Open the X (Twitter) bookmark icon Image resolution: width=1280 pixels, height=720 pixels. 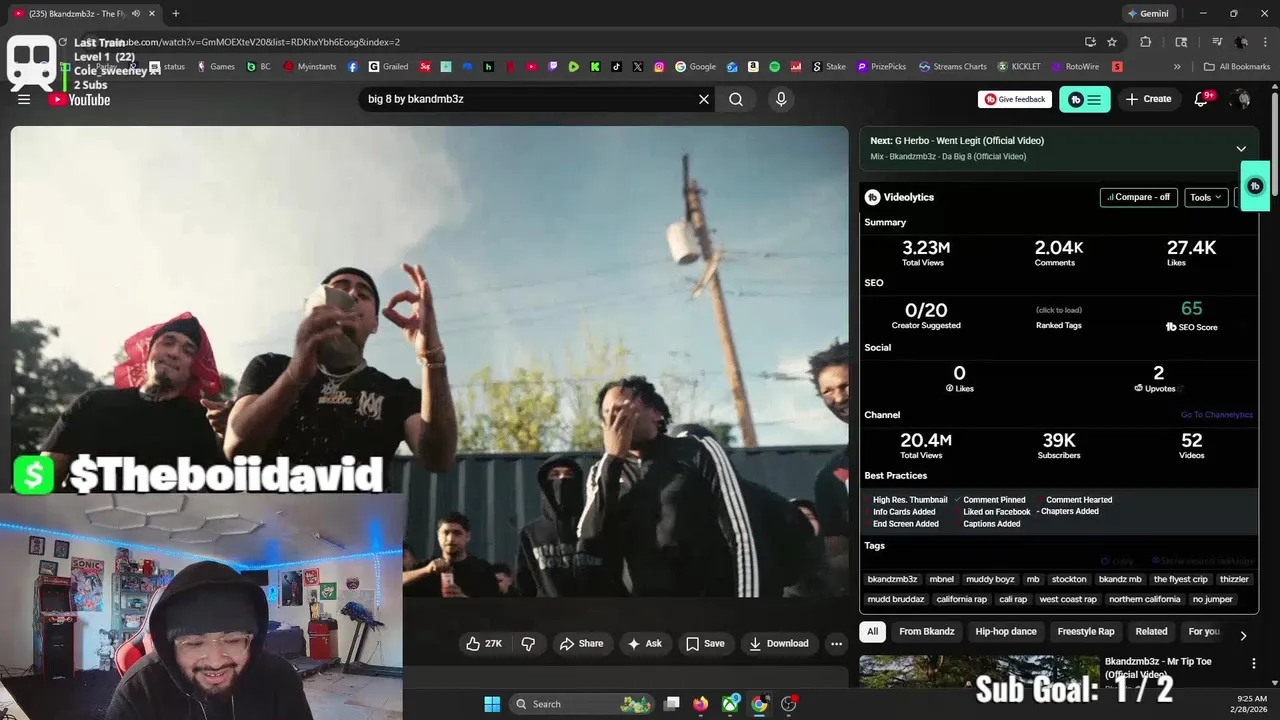click(638, 67)
